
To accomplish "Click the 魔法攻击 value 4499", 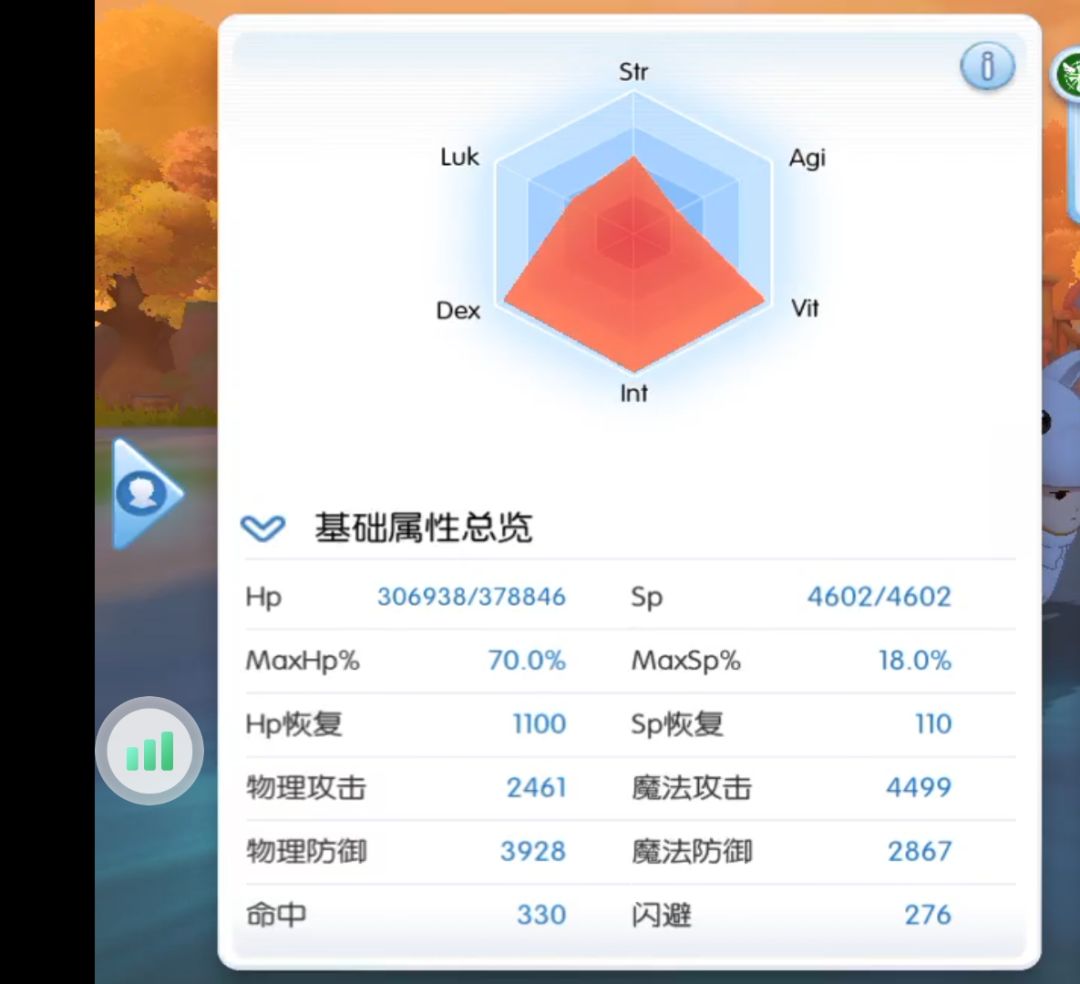I will pos(919,787).
